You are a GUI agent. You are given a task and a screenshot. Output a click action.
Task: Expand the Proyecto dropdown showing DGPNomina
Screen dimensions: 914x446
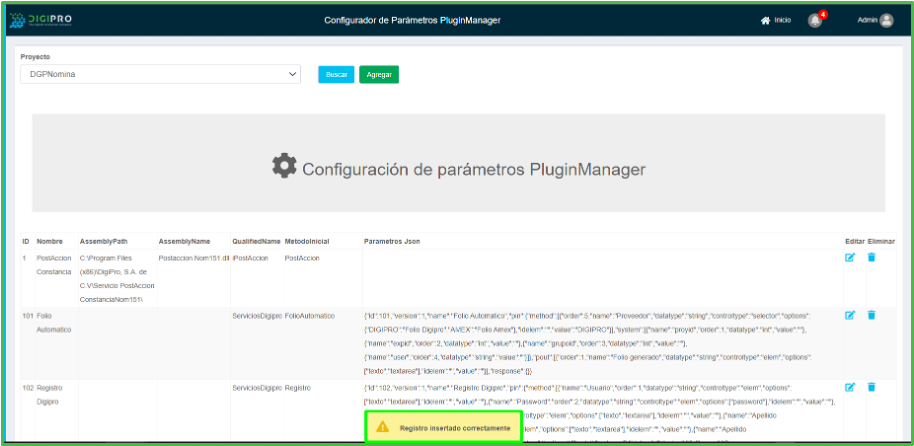(160, 74)
